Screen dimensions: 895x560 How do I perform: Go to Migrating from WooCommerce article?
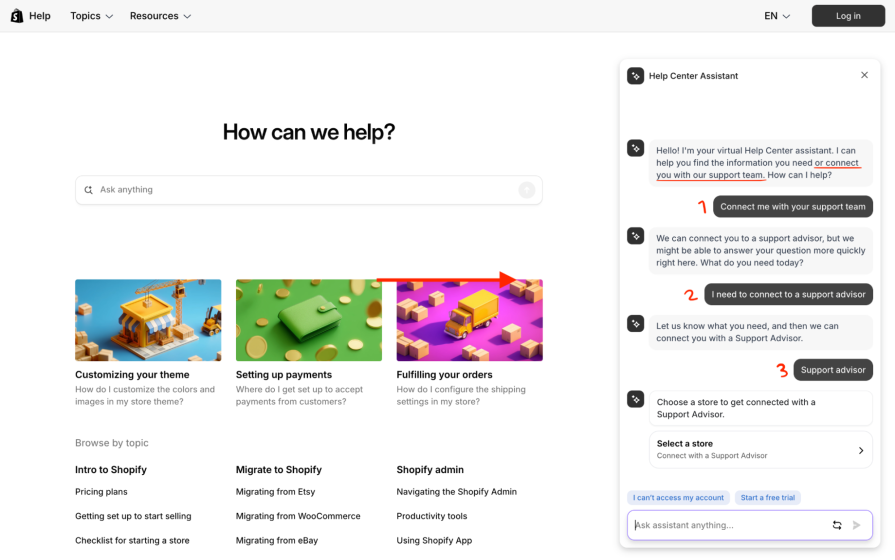(298, 516)
